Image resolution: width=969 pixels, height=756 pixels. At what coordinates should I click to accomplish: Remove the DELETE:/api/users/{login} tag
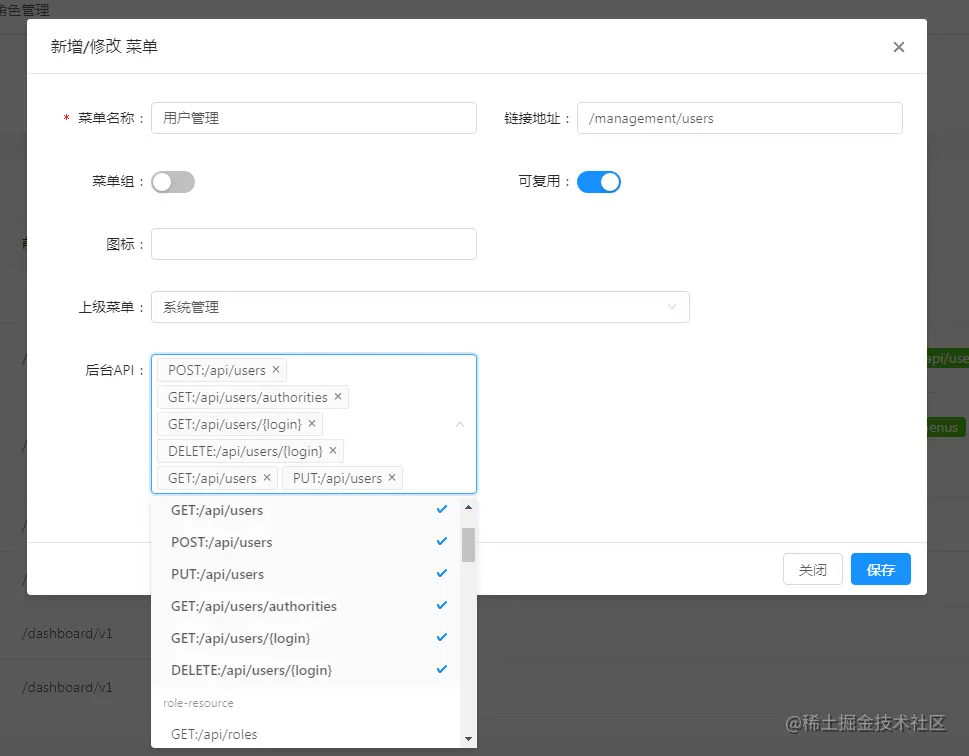pos(332,451)
